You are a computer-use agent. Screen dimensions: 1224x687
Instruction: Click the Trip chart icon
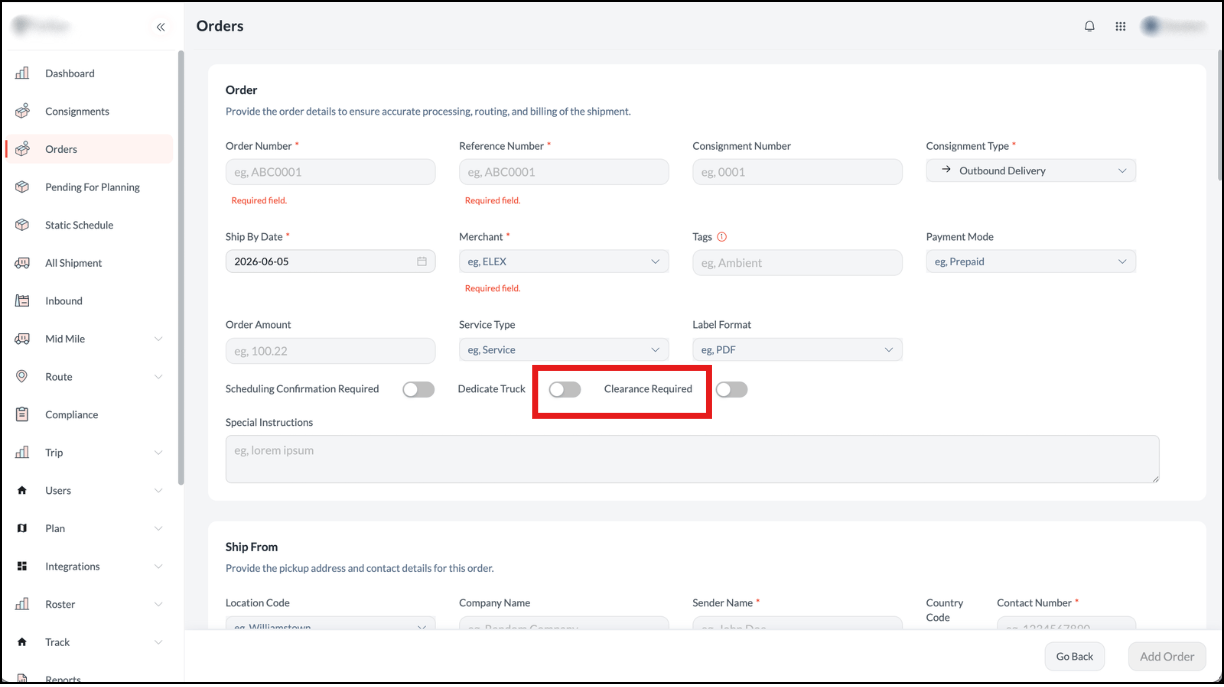22,452
